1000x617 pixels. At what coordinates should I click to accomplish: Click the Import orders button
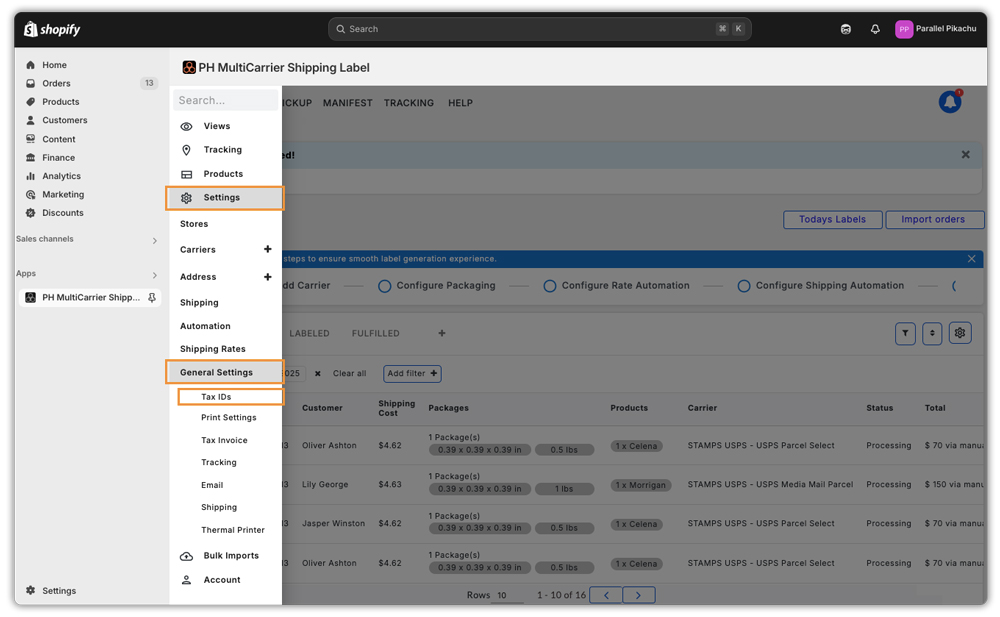[x=934, y=219]
